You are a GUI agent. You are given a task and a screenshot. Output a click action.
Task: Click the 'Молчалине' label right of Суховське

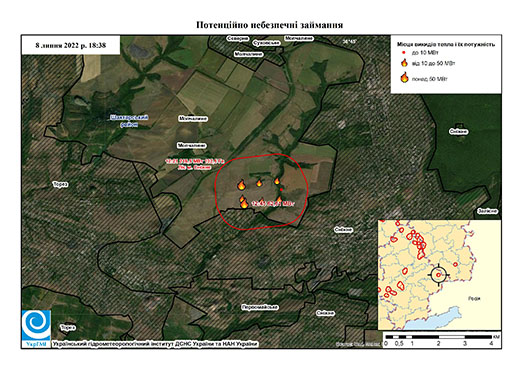click(x=299, y=38)
